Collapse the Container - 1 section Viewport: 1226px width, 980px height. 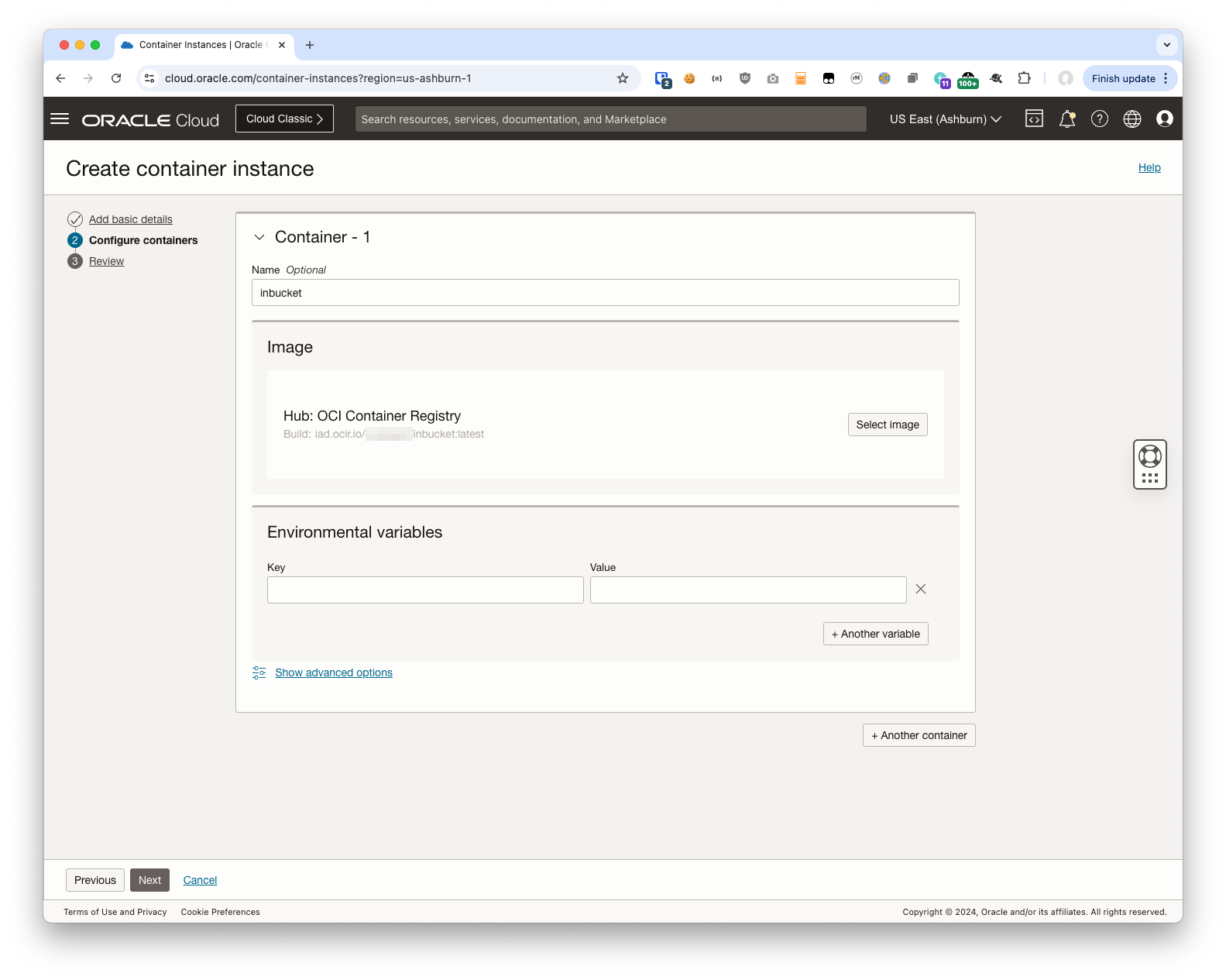click(259, 237)
